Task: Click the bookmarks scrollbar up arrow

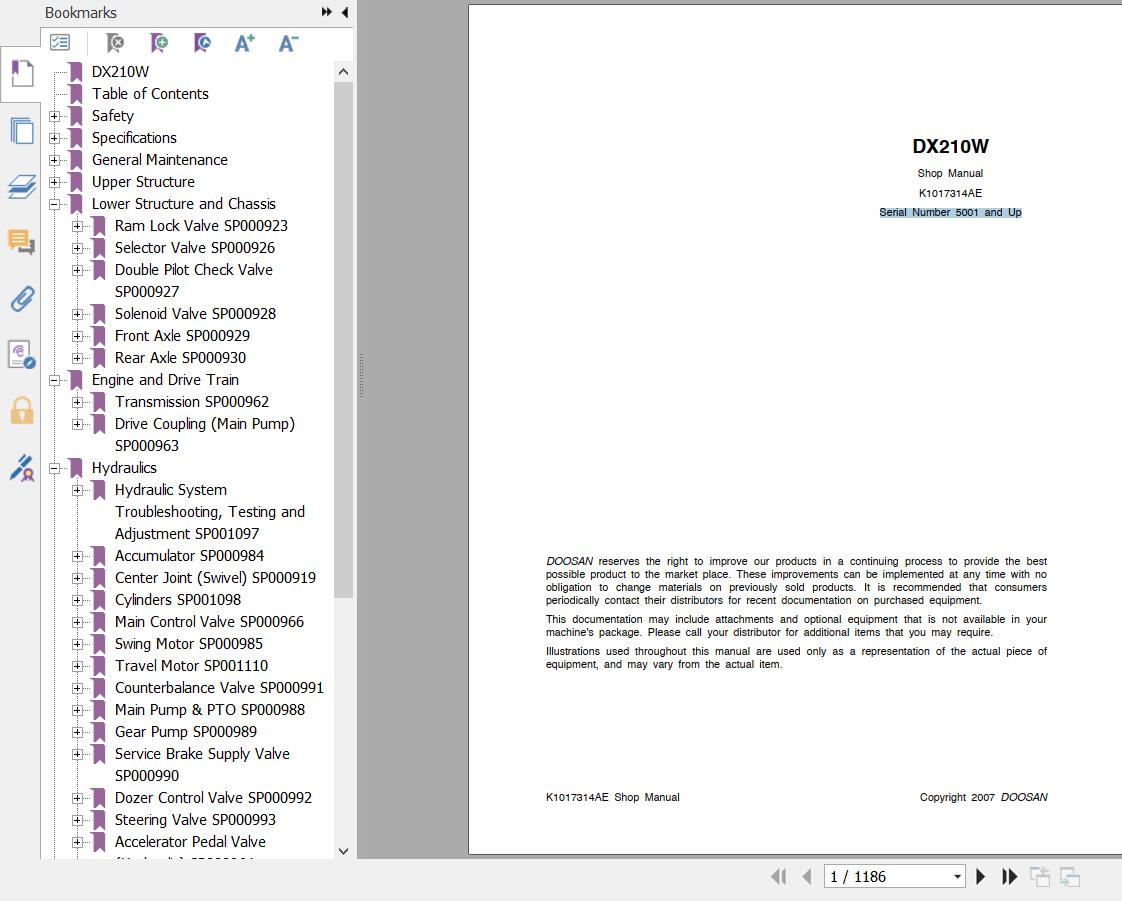Action: 343,72
